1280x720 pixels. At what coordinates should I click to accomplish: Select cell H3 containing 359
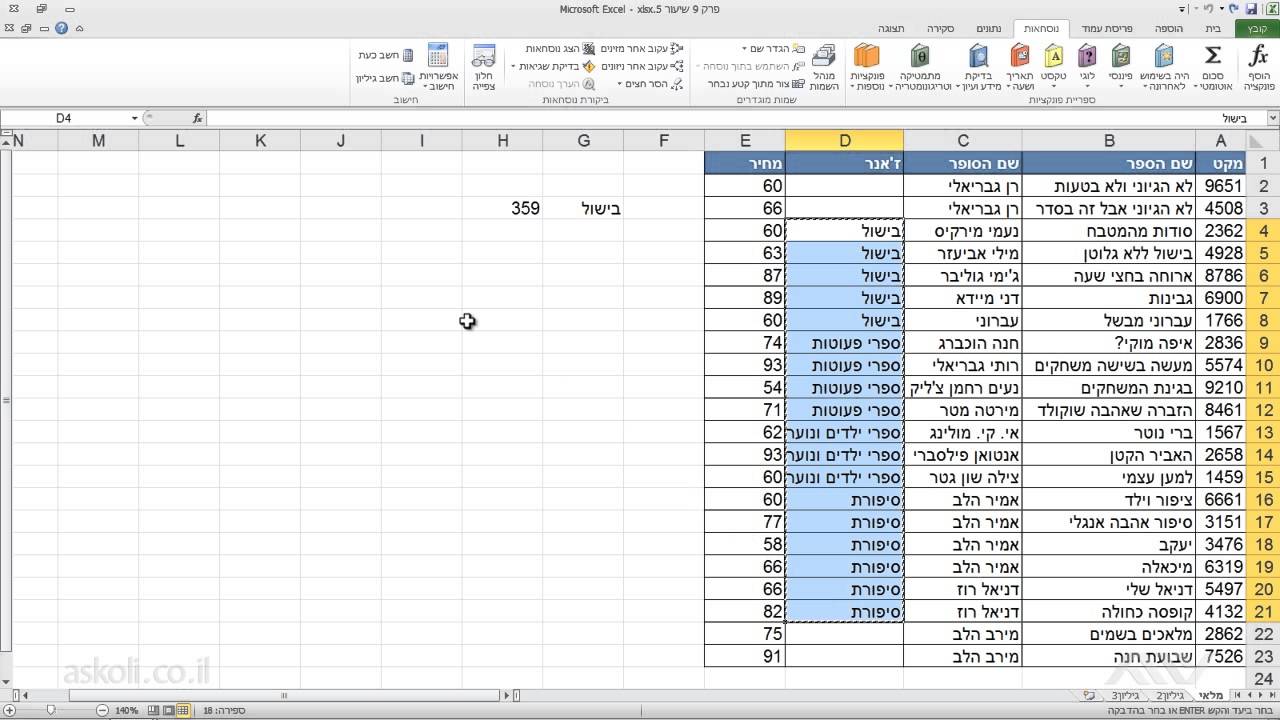(502, 208)
